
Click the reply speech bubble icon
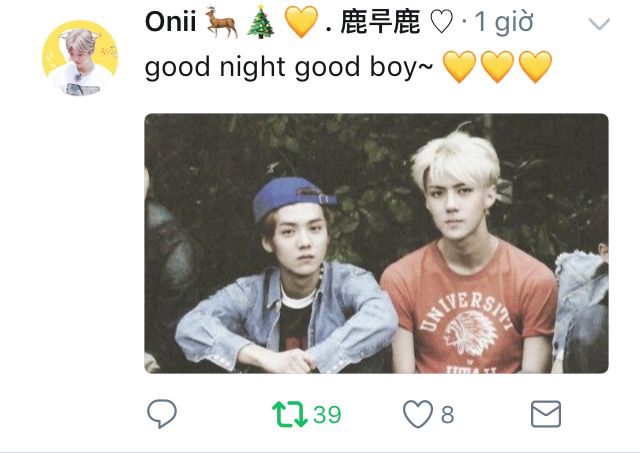click(162, 413)
